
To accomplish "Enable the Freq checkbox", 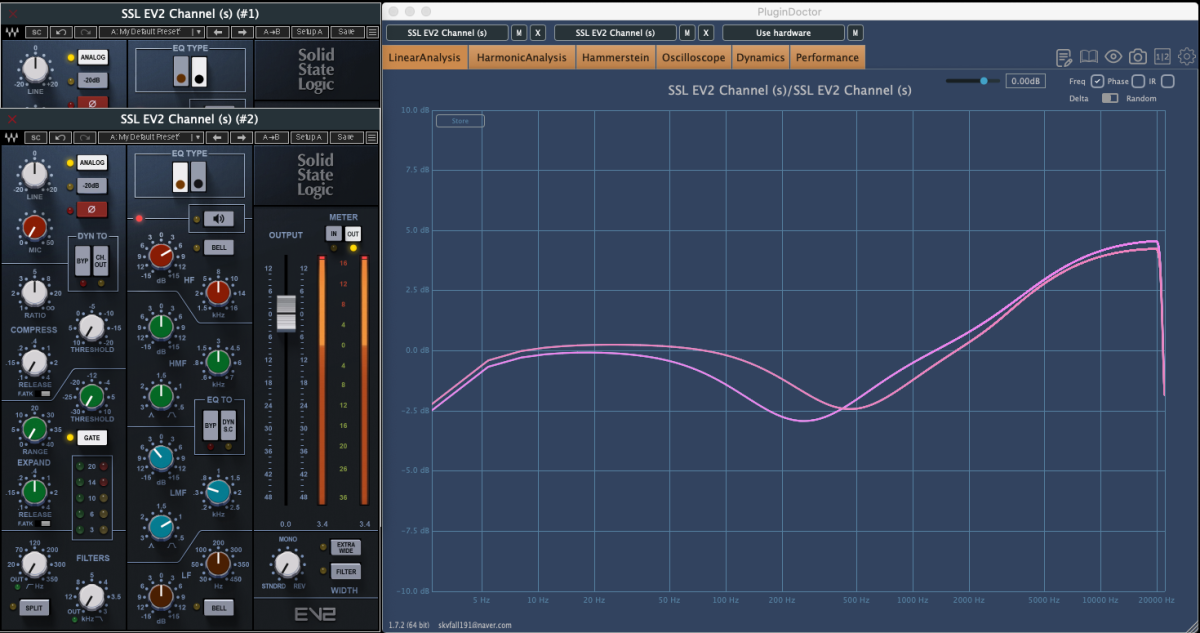I will (1097, 81).
